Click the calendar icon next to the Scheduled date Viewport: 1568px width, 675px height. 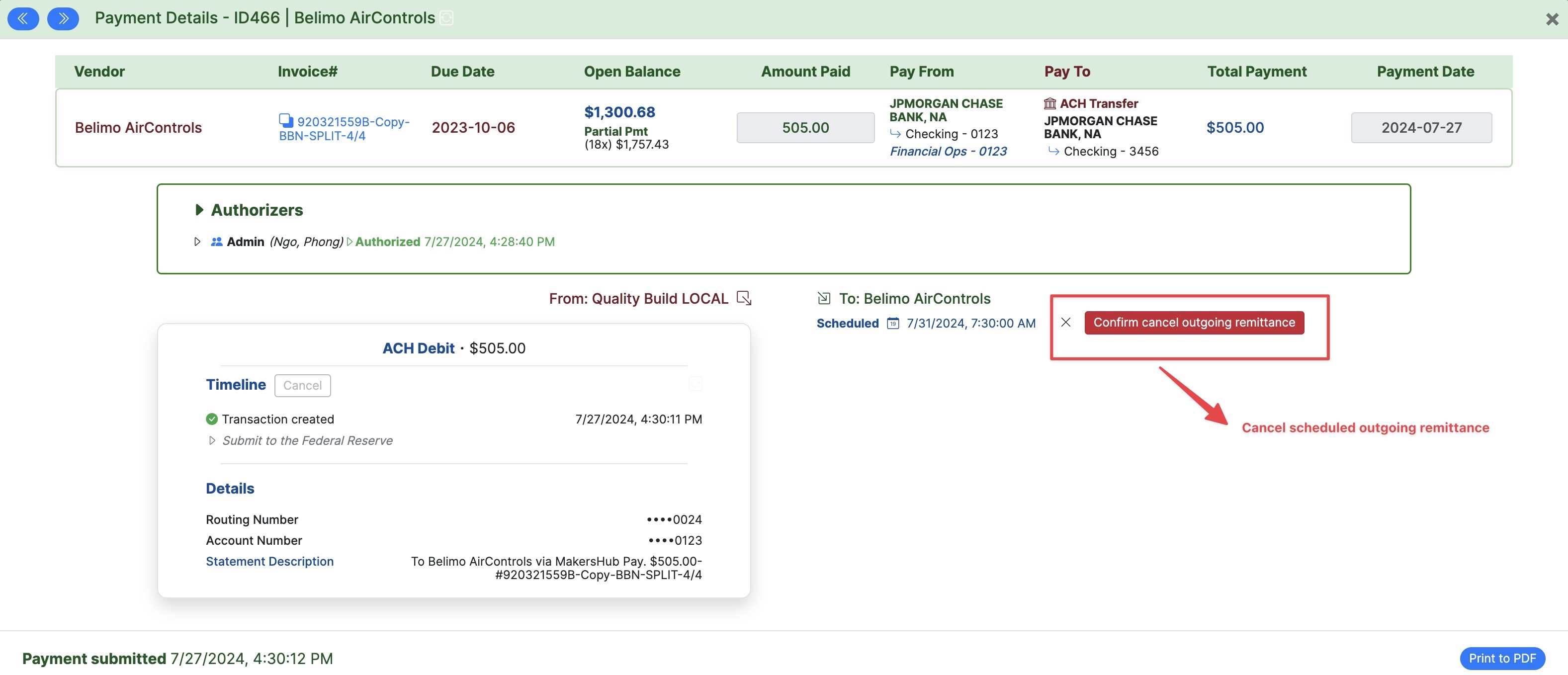pos(892,323)
